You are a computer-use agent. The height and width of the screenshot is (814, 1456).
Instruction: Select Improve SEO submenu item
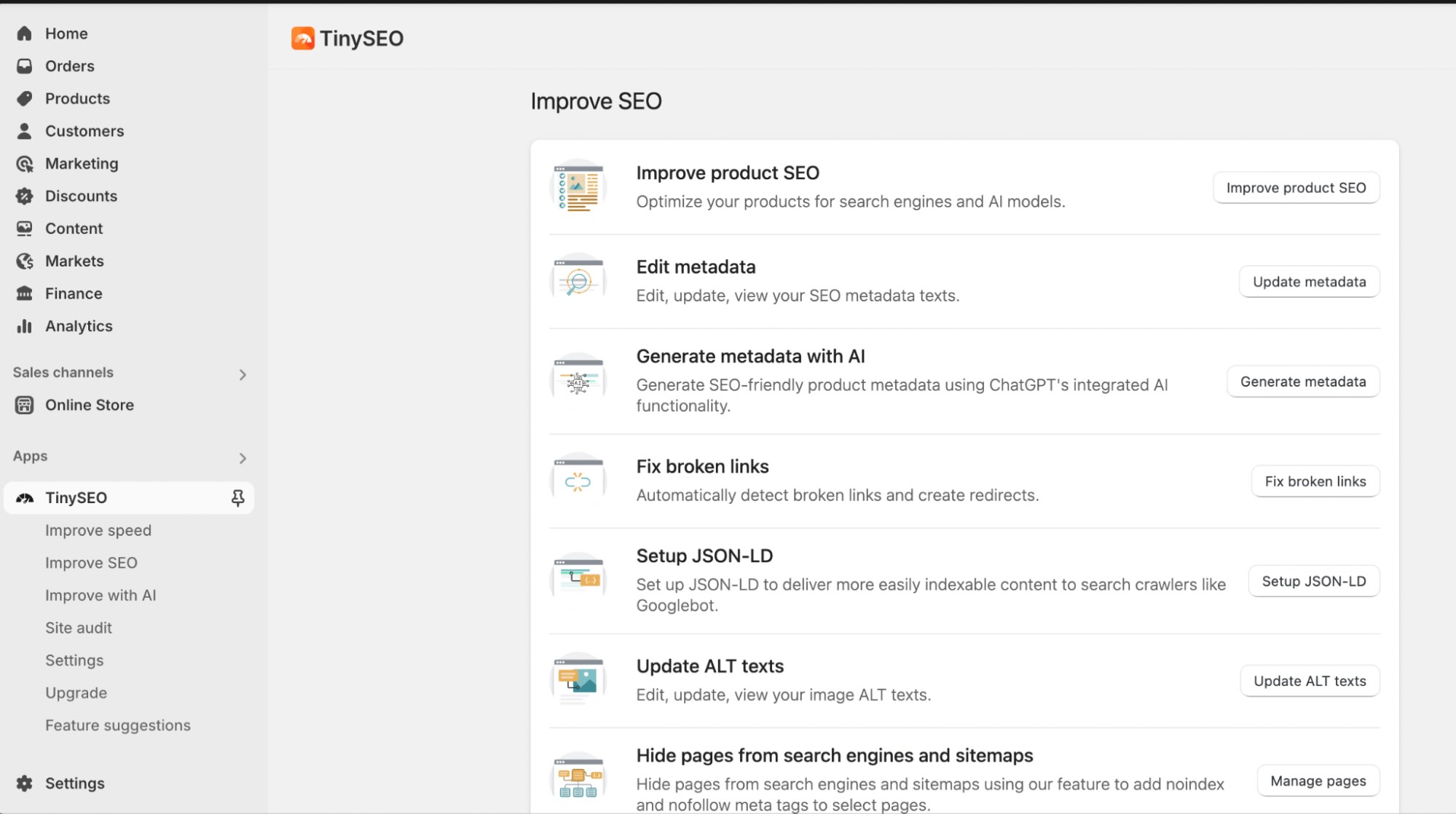(91, 563)
